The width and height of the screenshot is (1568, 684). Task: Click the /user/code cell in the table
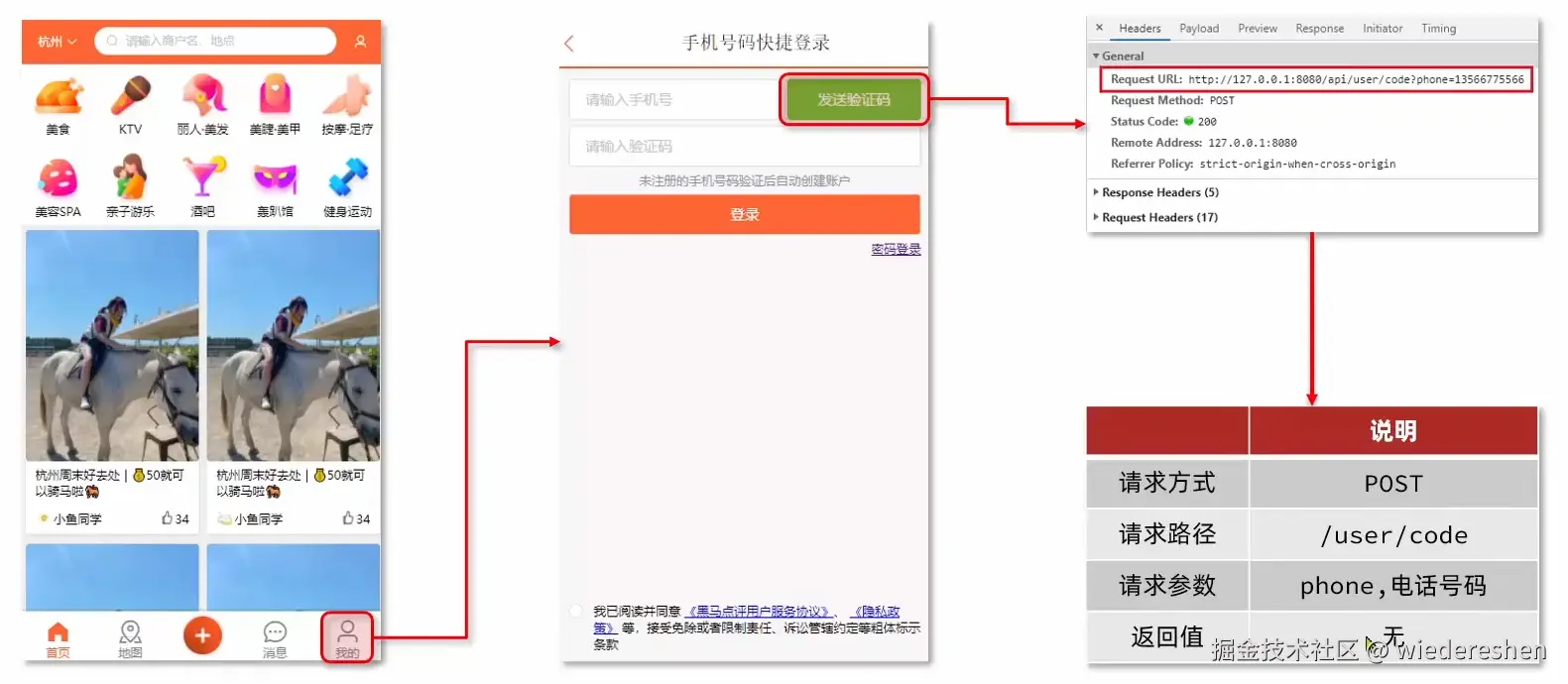point(1393,534)
